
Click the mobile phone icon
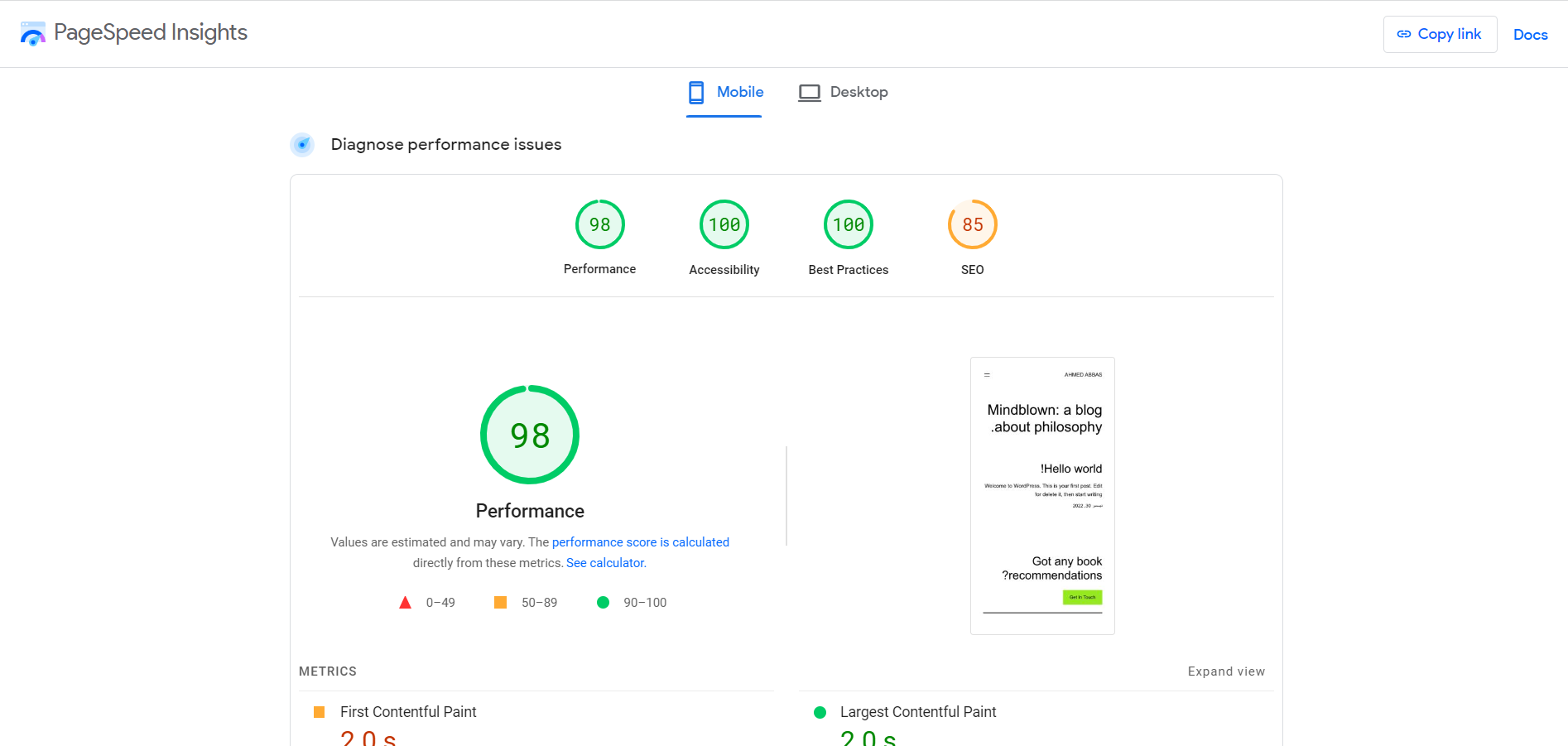point(696,92)
